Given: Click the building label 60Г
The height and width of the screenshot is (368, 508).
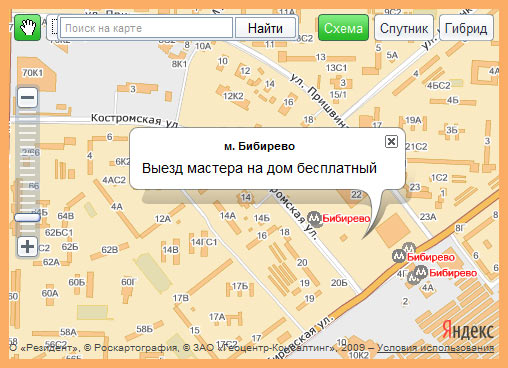Looking at the screenshot, I should (x=129, y=282).
